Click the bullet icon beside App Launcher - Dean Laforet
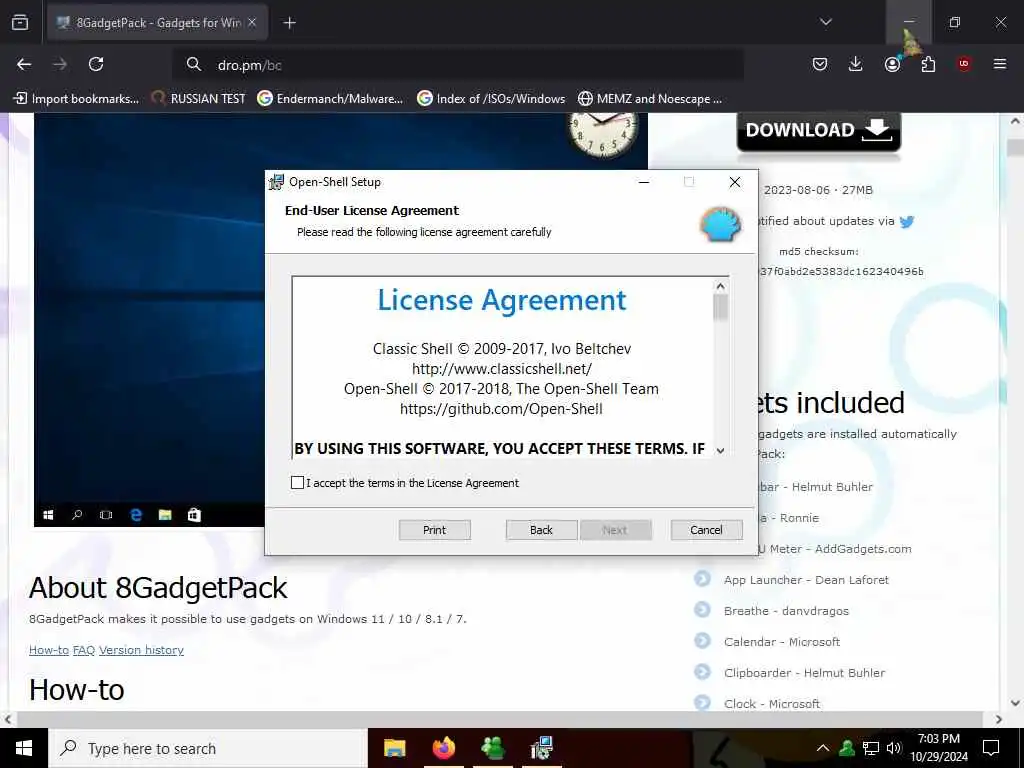Image resolution: width=1024 pixels, height=768 pixels. 702,579
